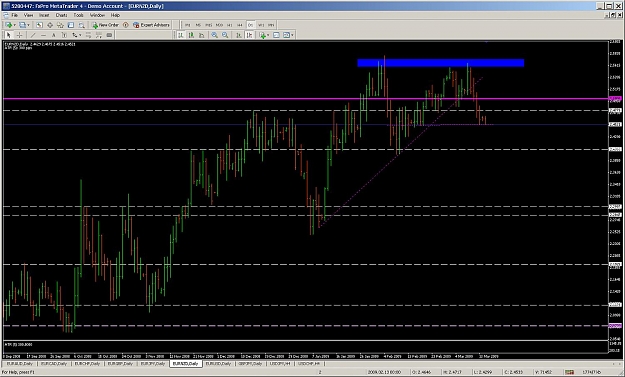
Task: Click the connection status bars indicator
Action: pyautogui.click(x=569, y=372)
